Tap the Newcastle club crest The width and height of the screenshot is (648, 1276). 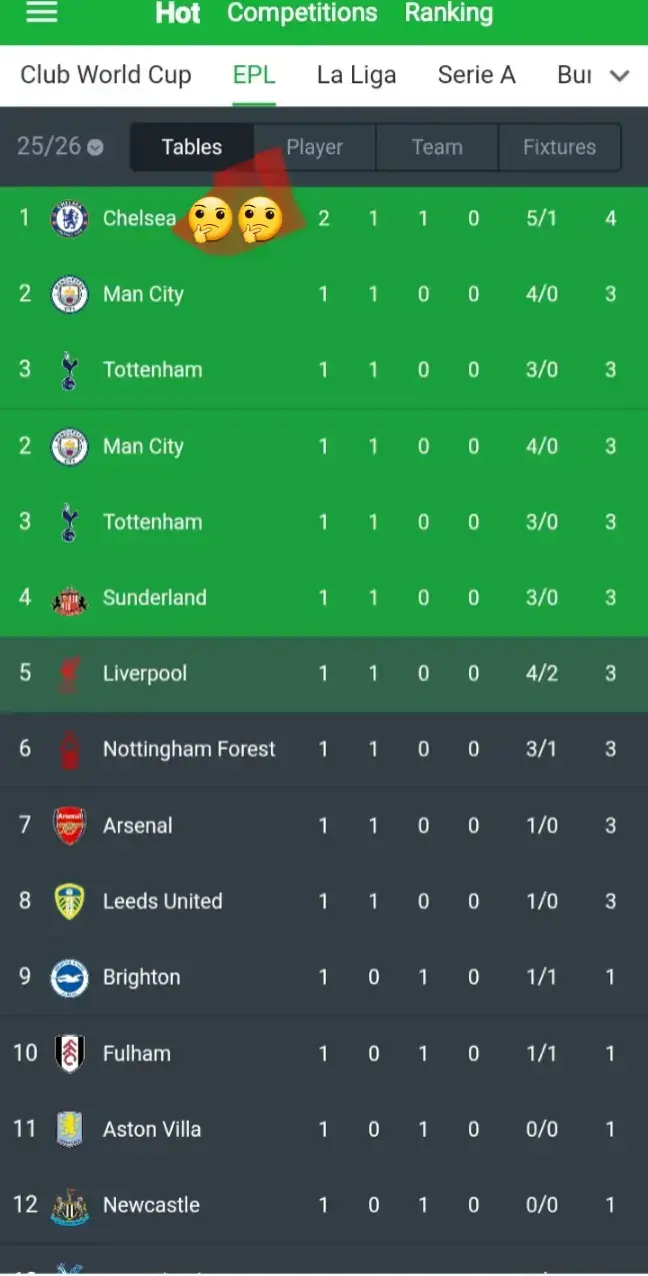[x=69, y=1206]
